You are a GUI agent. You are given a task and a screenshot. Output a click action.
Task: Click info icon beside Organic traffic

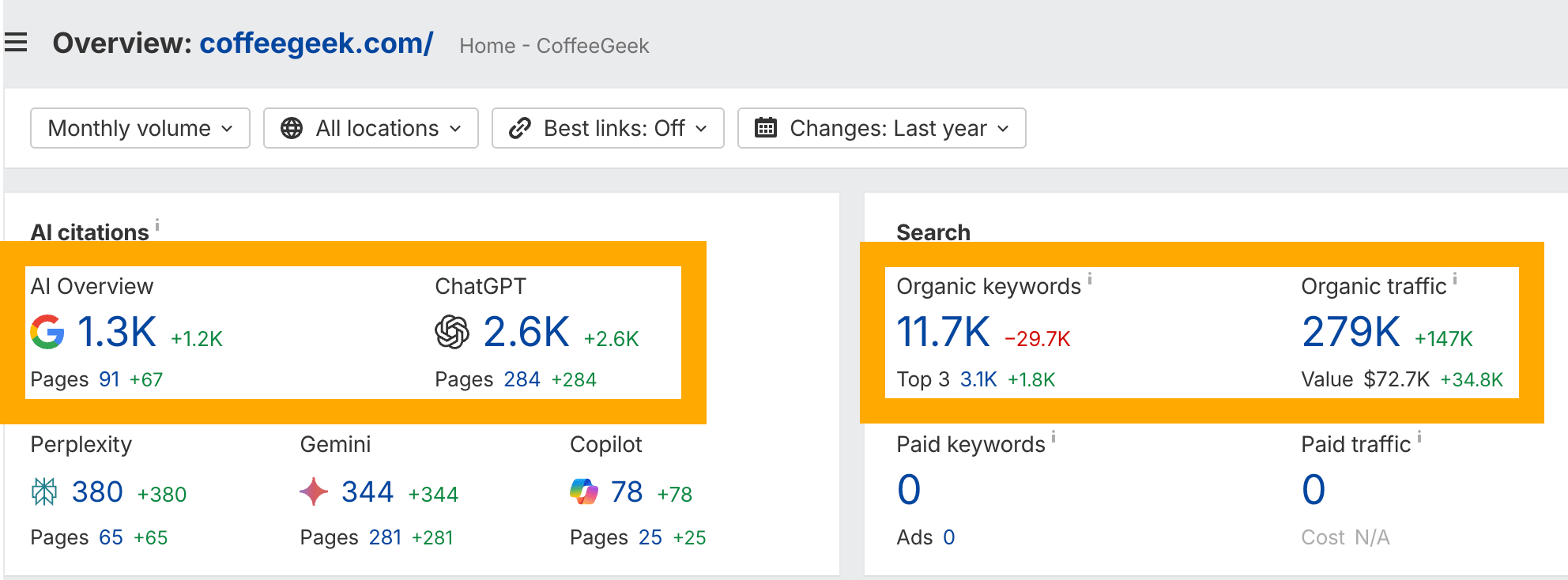point(1455,278)
